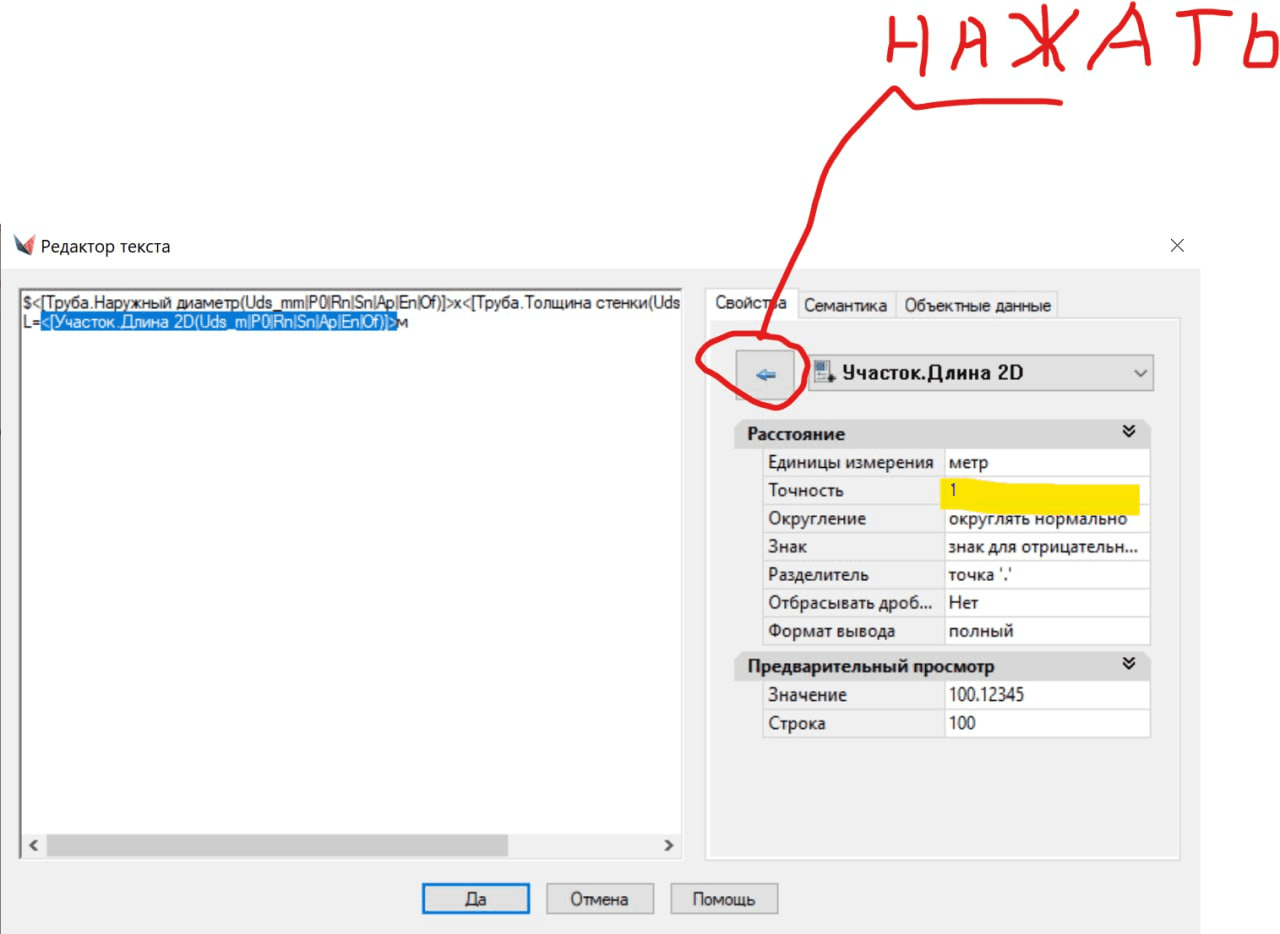Click the highlighted Участок.Длина 2D text expression
1280x934 pixels.
click(219, 322)
